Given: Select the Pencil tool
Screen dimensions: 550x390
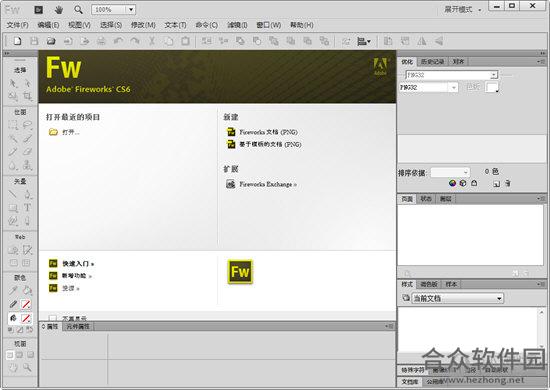Looking at the screenshot, I should 13,152.
